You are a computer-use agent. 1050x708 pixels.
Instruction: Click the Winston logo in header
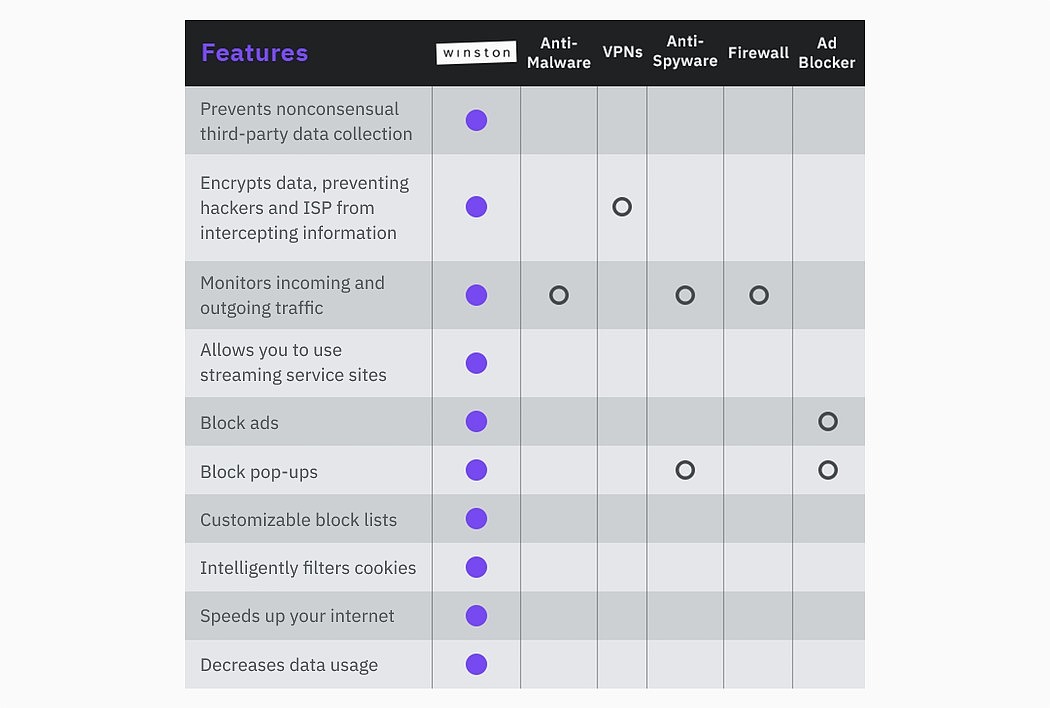pyautogui.click(x=476, y=53)
